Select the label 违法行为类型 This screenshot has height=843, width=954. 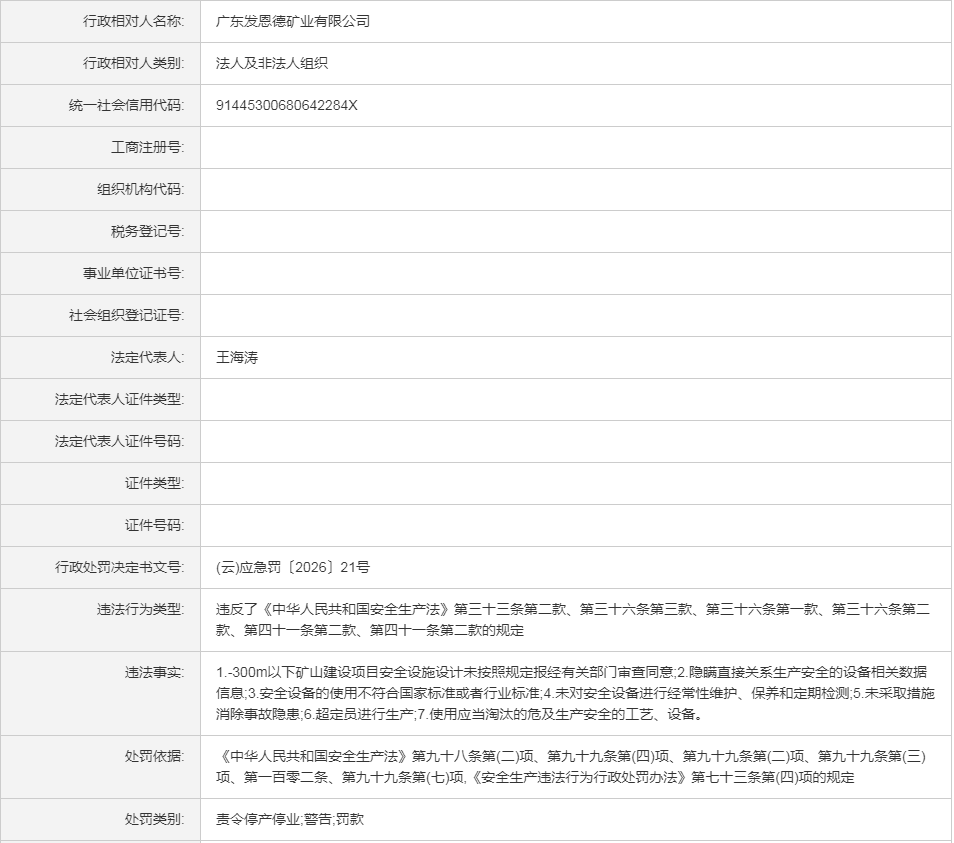[141, 609]
